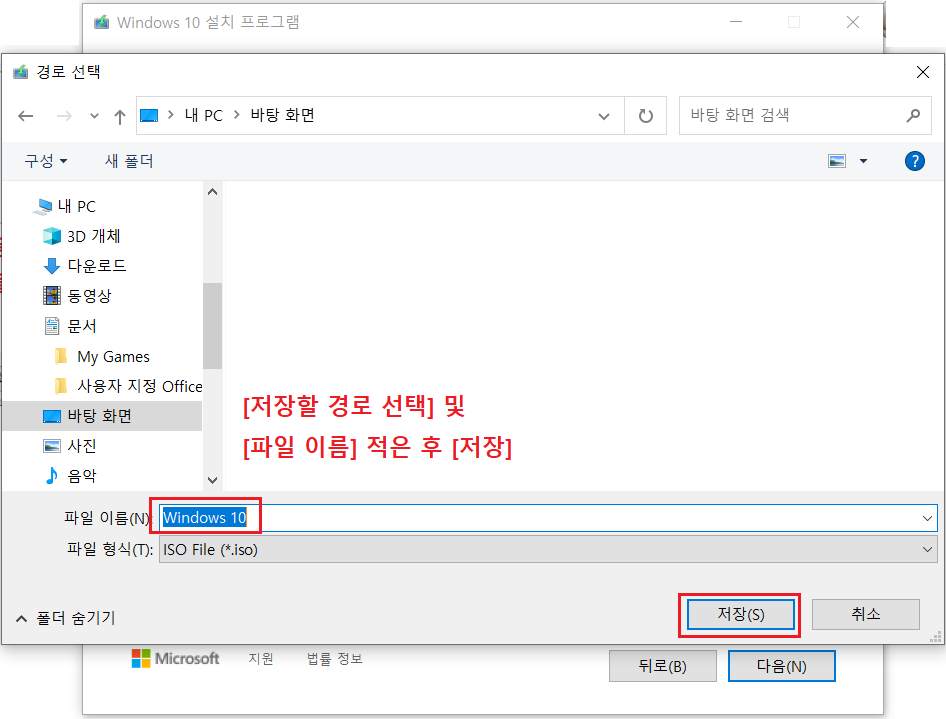Open the 구성 menu

46,161
